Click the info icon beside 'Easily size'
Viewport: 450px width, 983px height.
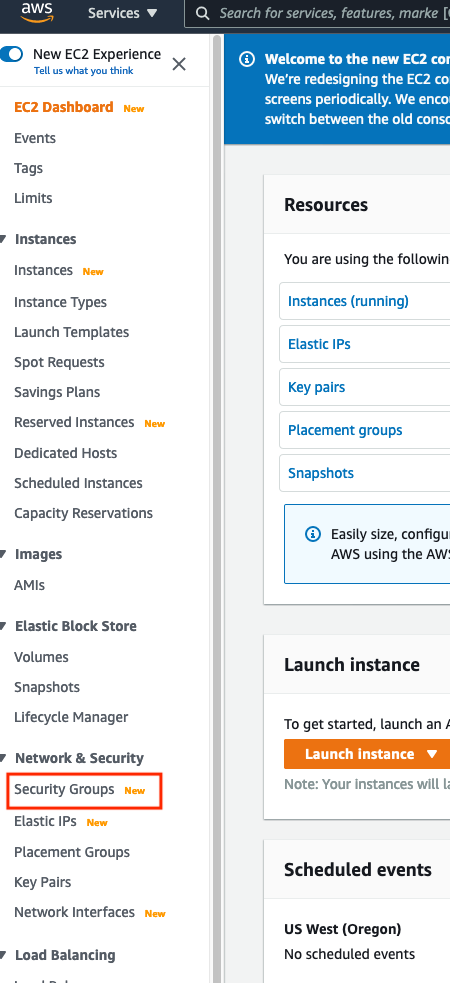312,534
